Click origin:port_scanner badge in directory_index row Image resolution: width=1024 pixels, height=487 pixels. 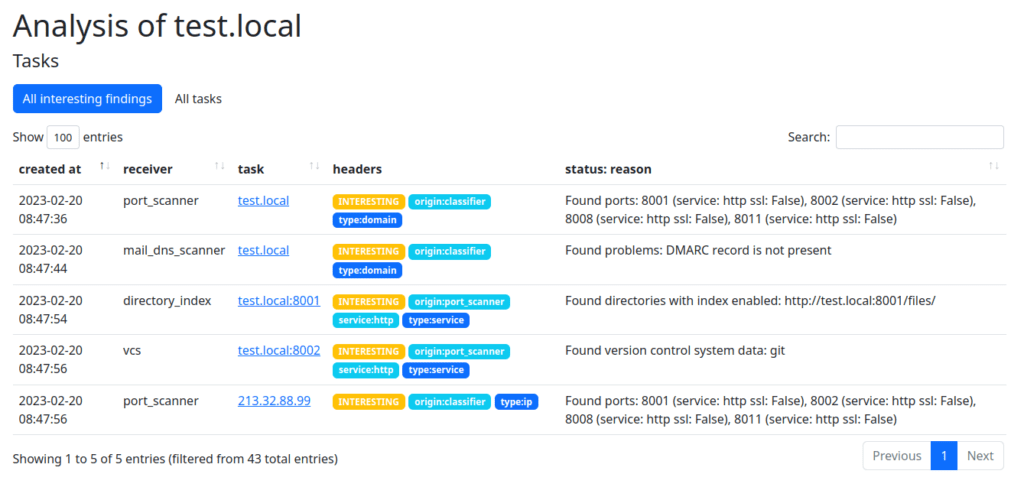(x=458, y=302)
